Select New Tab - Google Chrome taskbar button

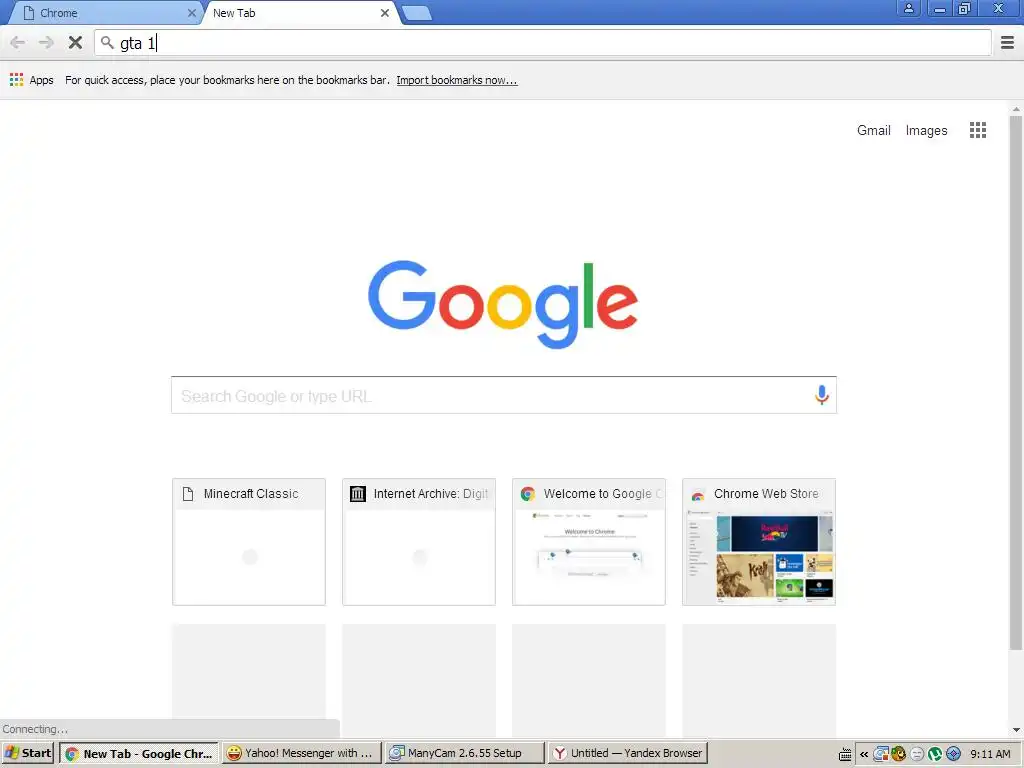(x=138, y=753)
